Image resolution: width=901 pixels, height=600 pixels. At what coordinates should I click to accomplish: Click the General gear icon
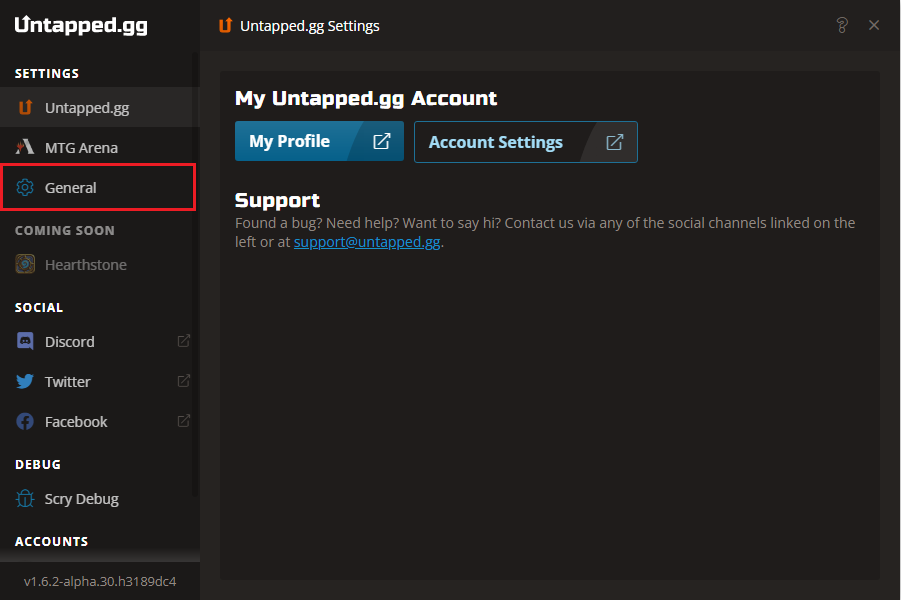(x=25, y=187)
